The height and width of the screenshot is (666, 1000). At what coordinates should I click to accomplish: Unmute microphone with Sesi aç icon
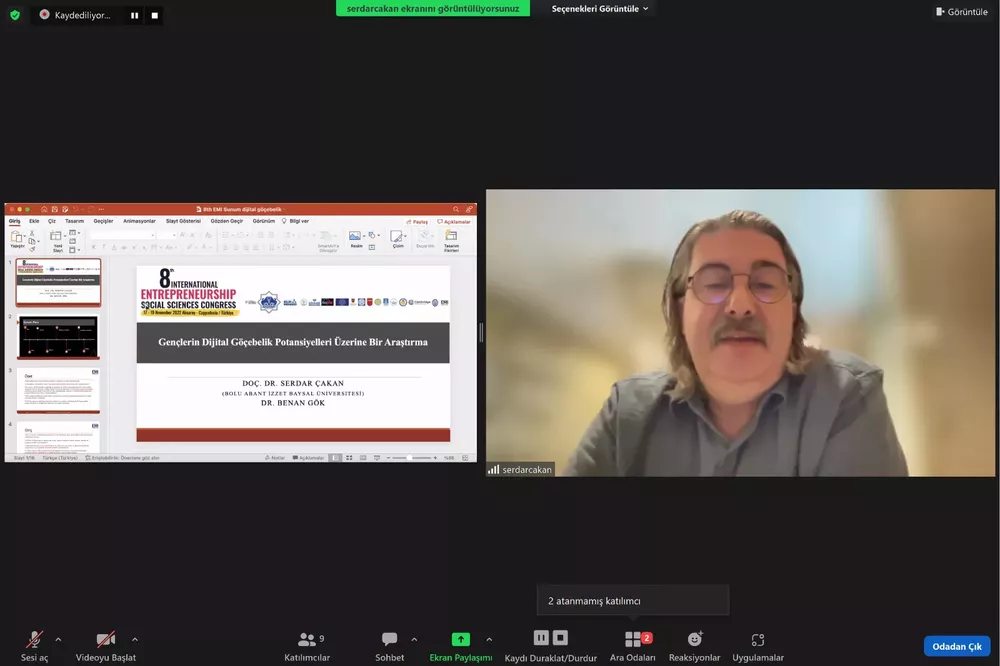(35, 639)
